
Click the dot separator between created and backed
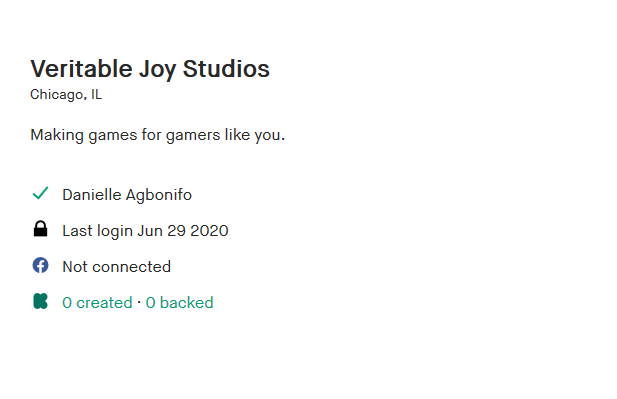139,302
